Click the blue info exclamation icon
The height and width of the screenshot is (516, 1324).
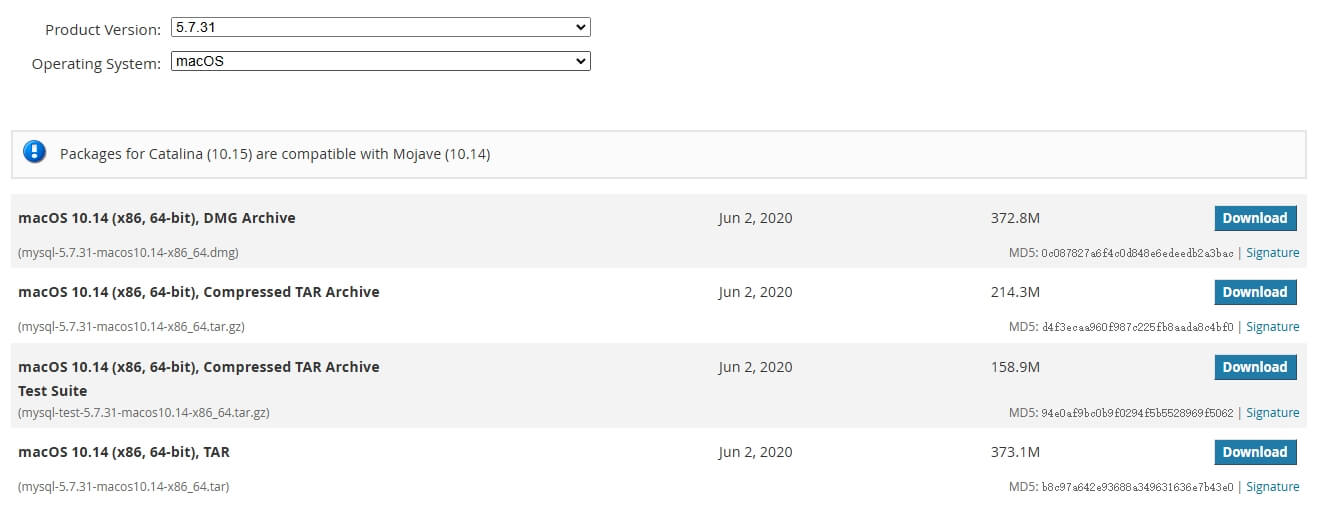(x=35, y=152)
